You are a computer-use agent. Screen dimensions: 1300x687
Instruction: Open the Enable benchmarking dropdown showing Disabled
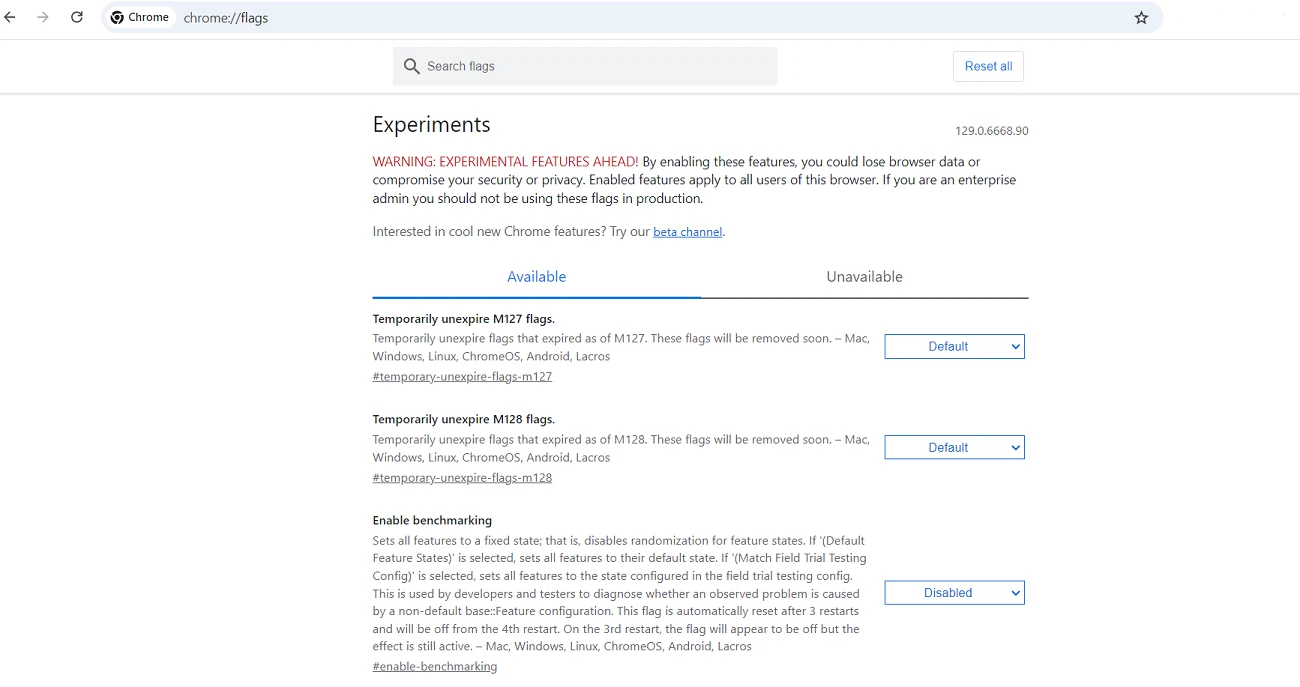click(x=953, y=592)
